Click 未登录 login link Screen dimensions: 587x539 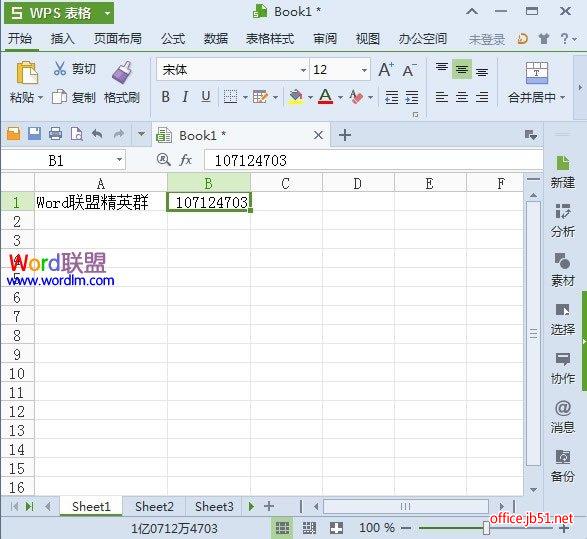(487, 39)
